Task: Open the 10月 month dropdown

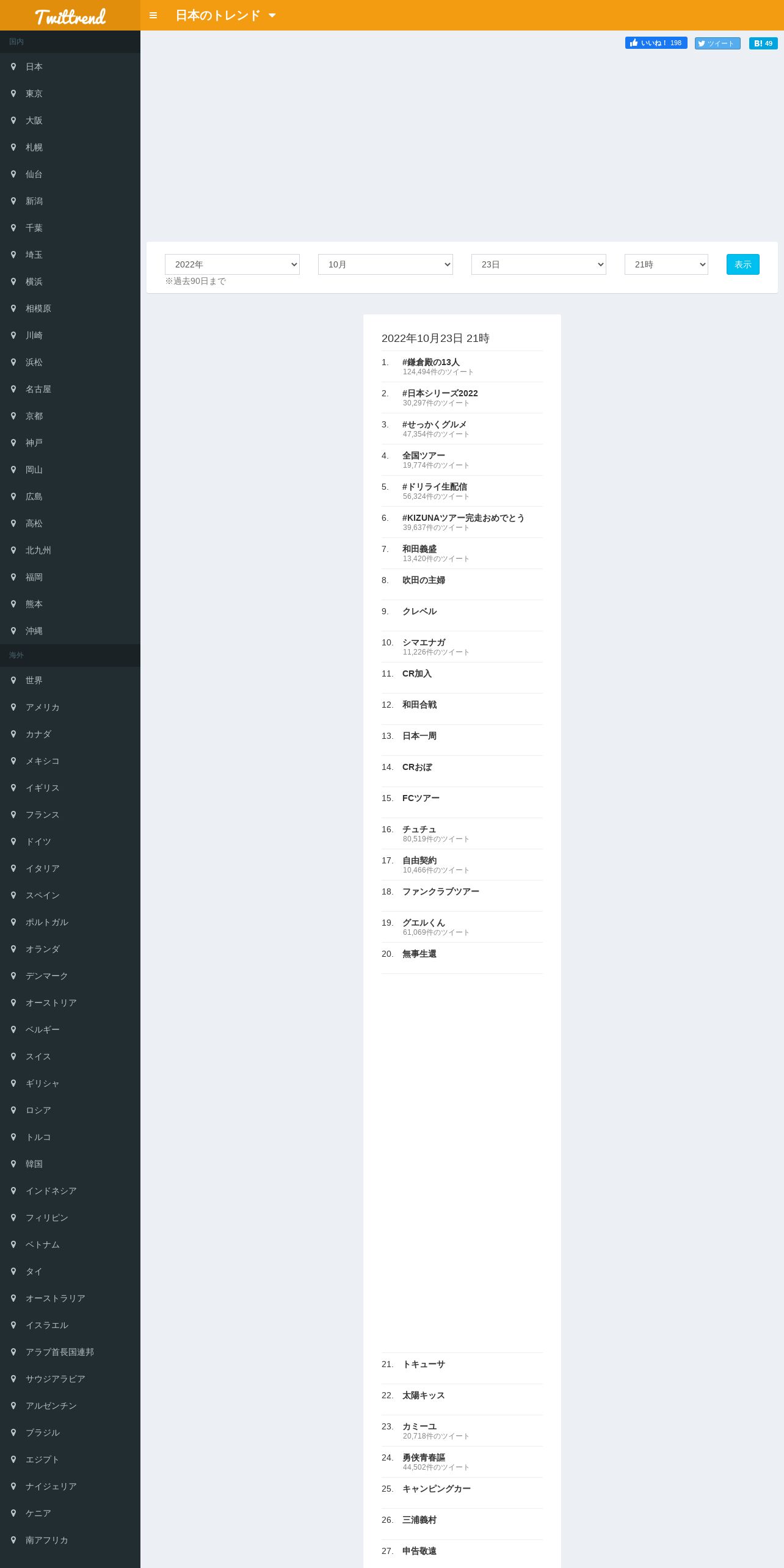Action: tap(385, 264)
